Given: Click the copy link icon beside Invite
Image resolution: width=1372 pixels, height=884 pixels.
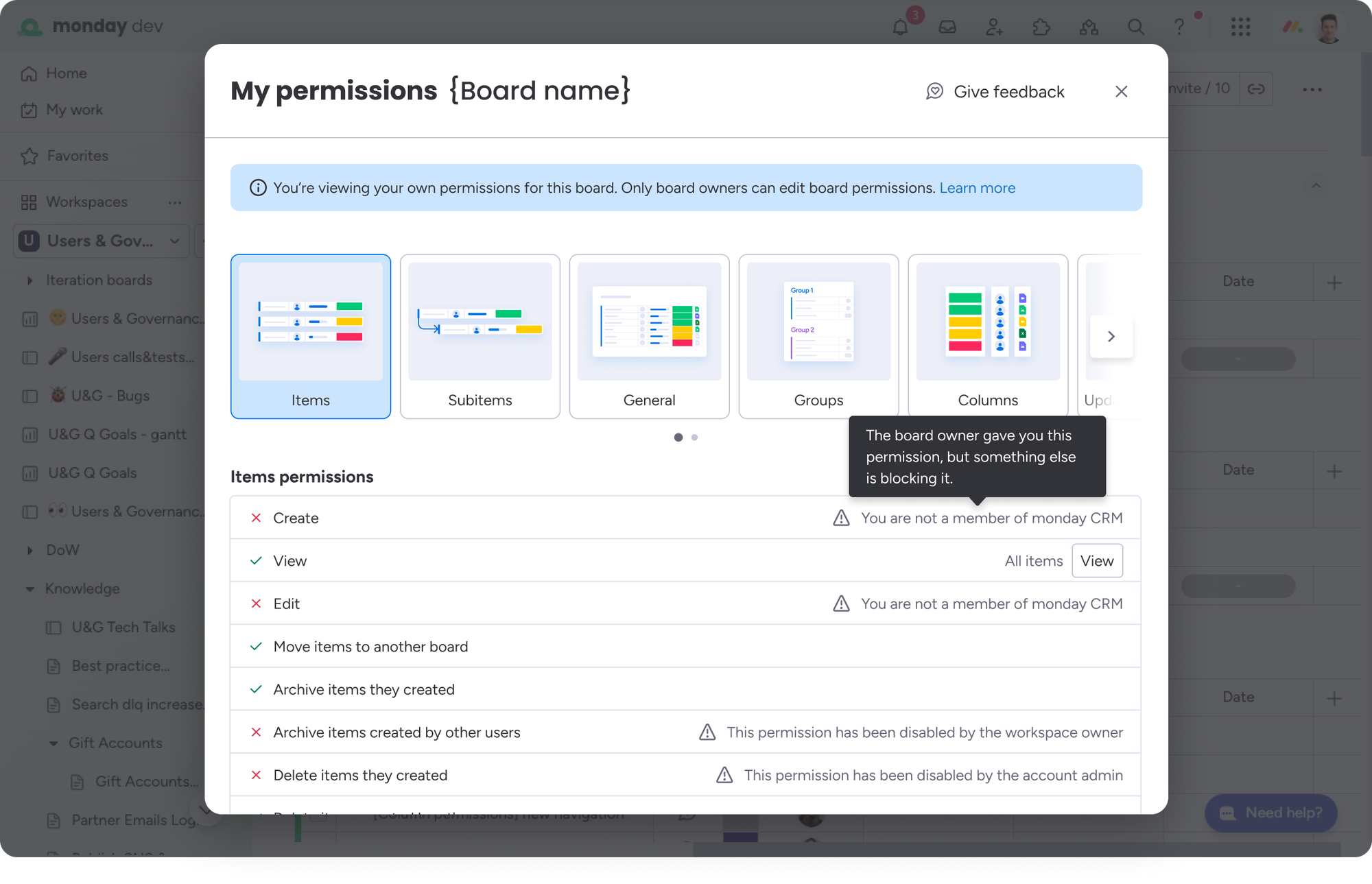Looking at the screenshot, I should coord(1256,89).
